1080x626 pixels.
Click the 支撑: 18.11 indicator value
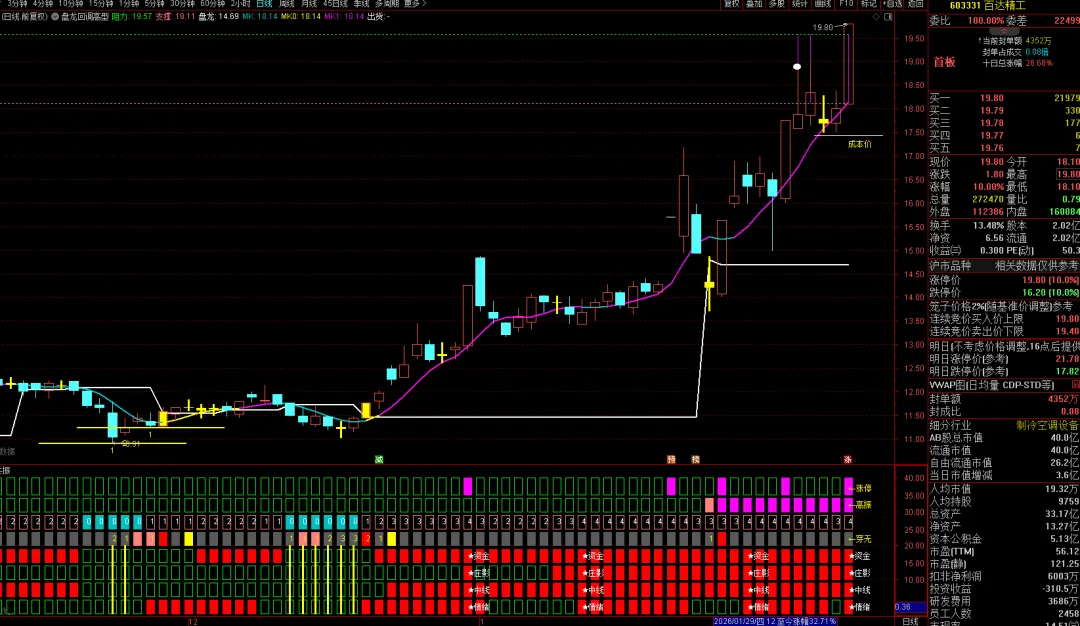coord(175,17)
